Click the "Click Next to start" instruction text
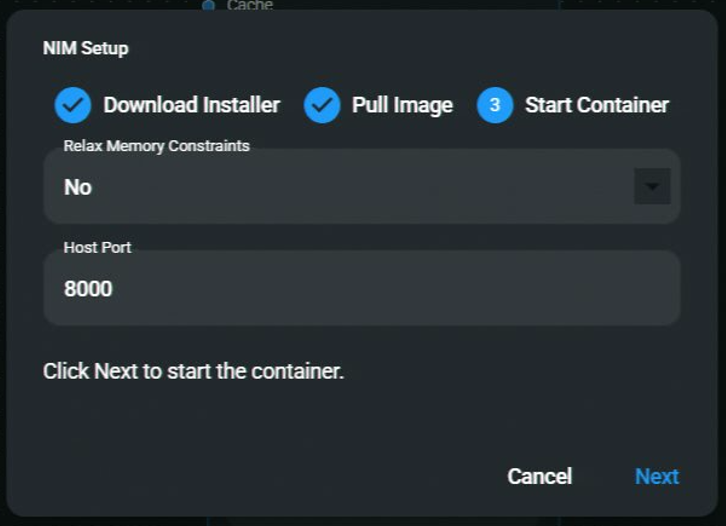726x526 pixels. [193, 371]
